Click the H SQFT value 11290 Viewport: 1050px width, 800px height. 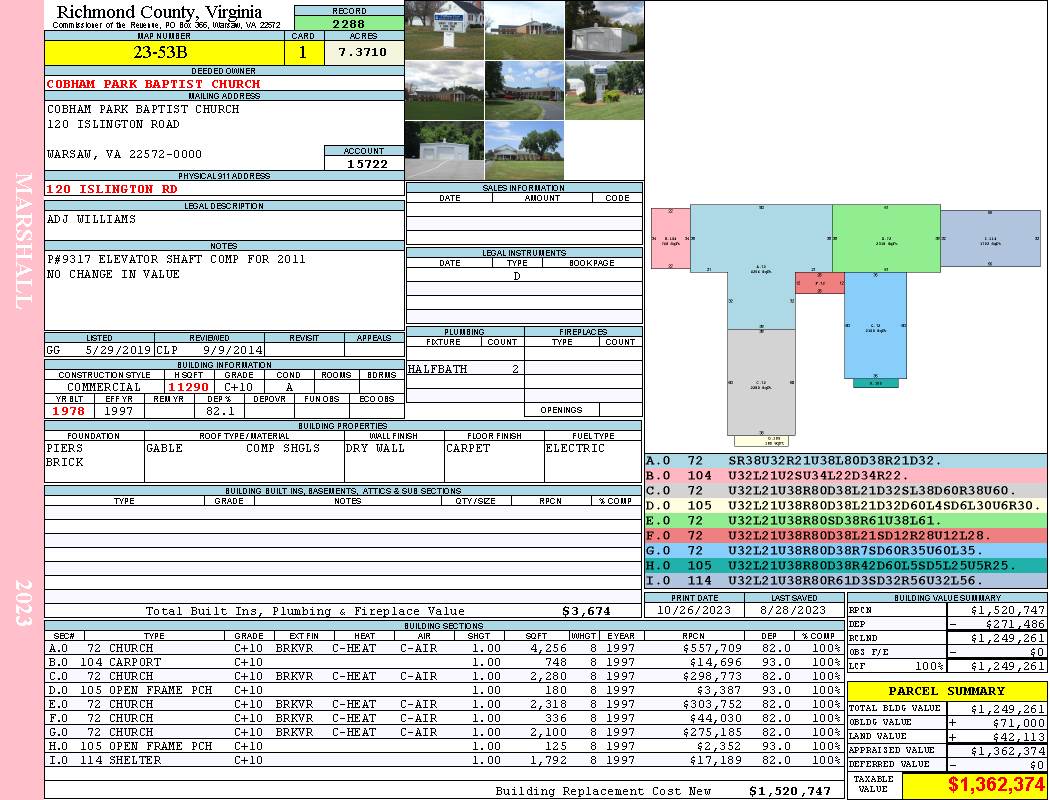[x=188, y=387]
